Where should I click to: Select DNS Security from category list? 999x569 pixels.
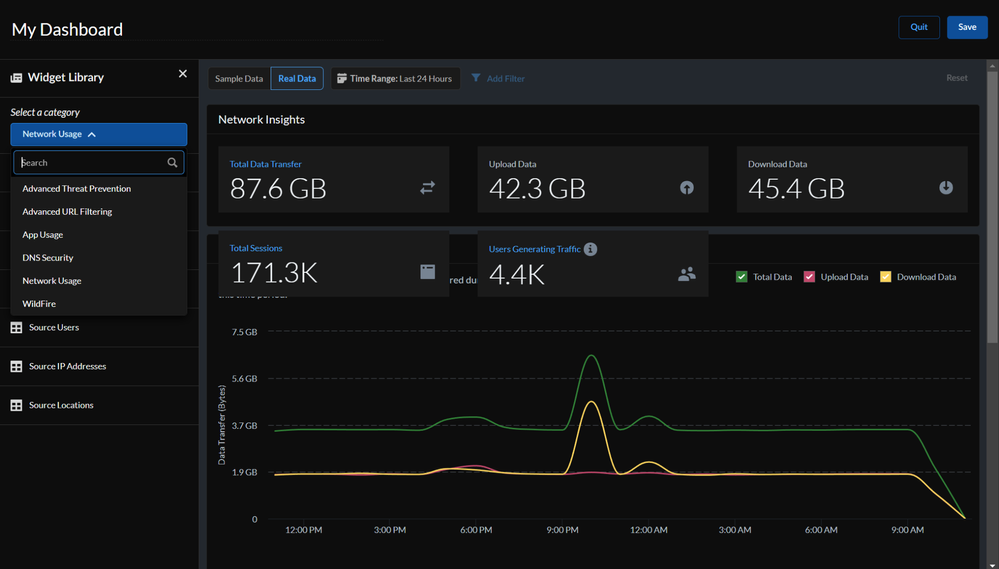pyautogui.click(x=48, y=258)
